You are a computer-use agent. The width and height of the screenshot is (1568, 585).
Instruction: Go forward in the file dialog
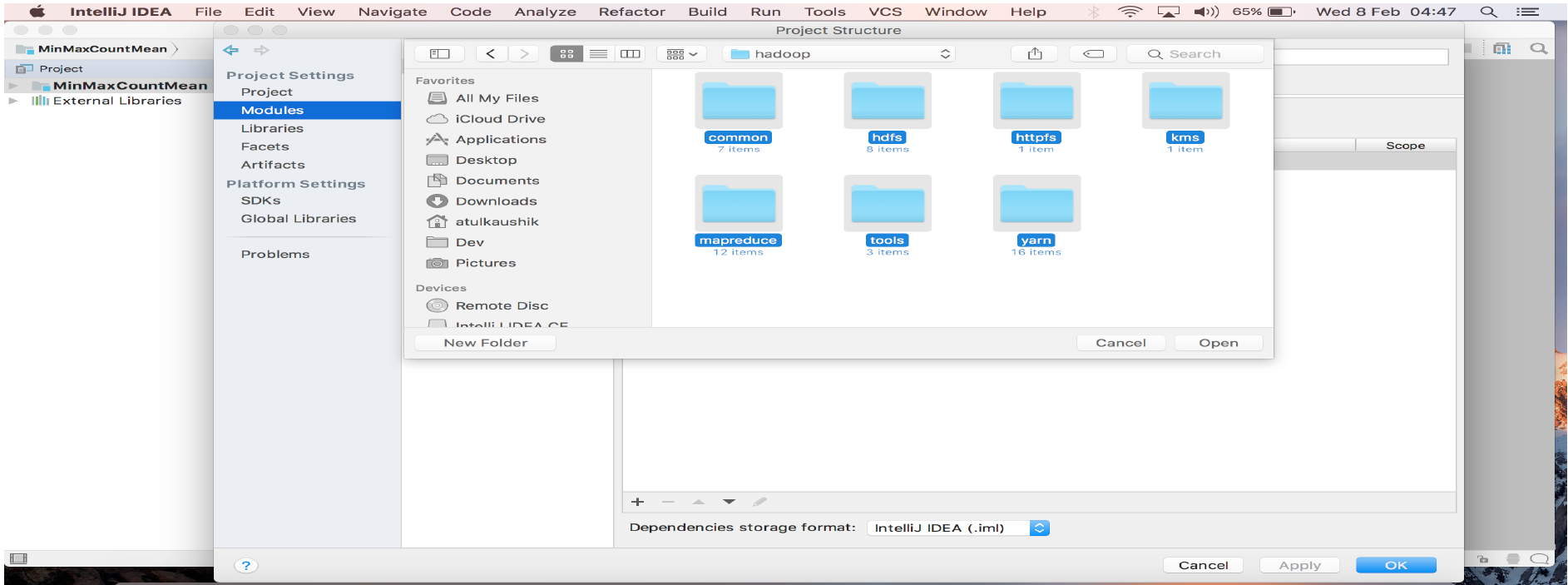tap(524, 54)
